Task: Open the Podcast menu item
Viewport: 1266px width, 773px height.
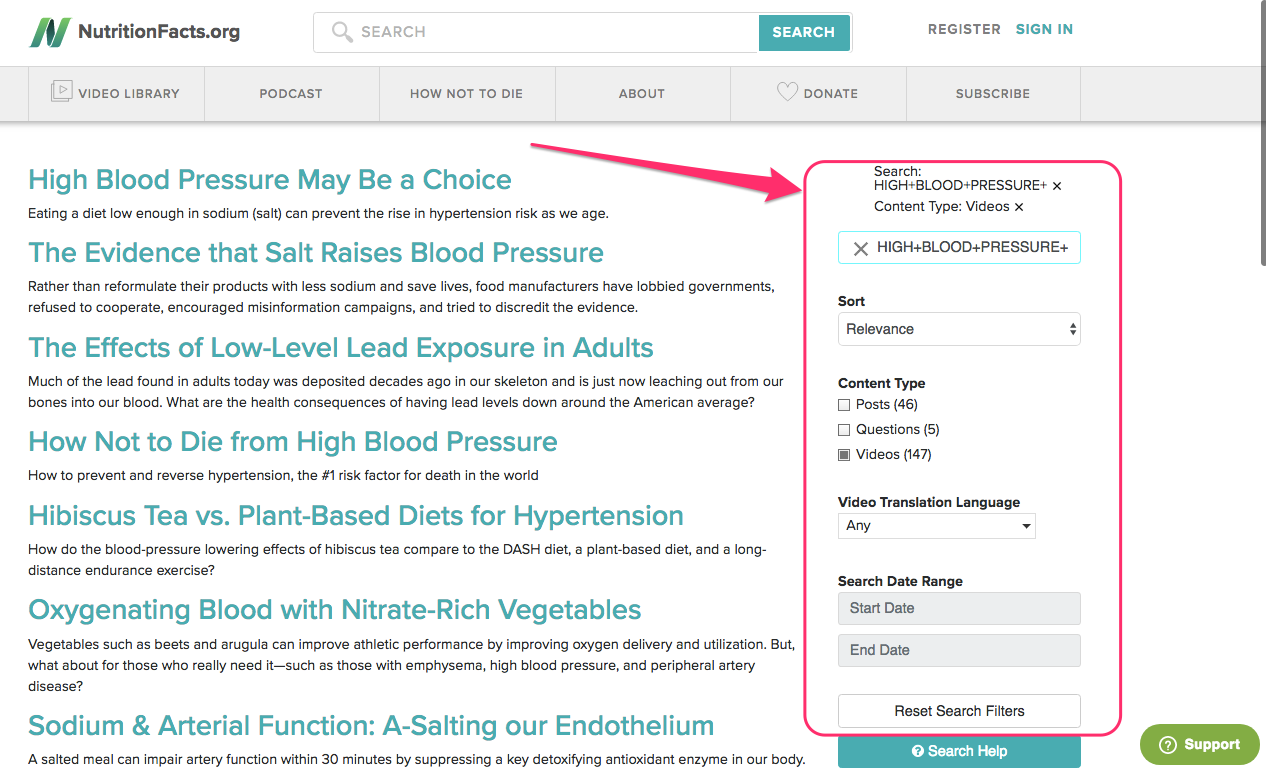Action: pos(291,93)
